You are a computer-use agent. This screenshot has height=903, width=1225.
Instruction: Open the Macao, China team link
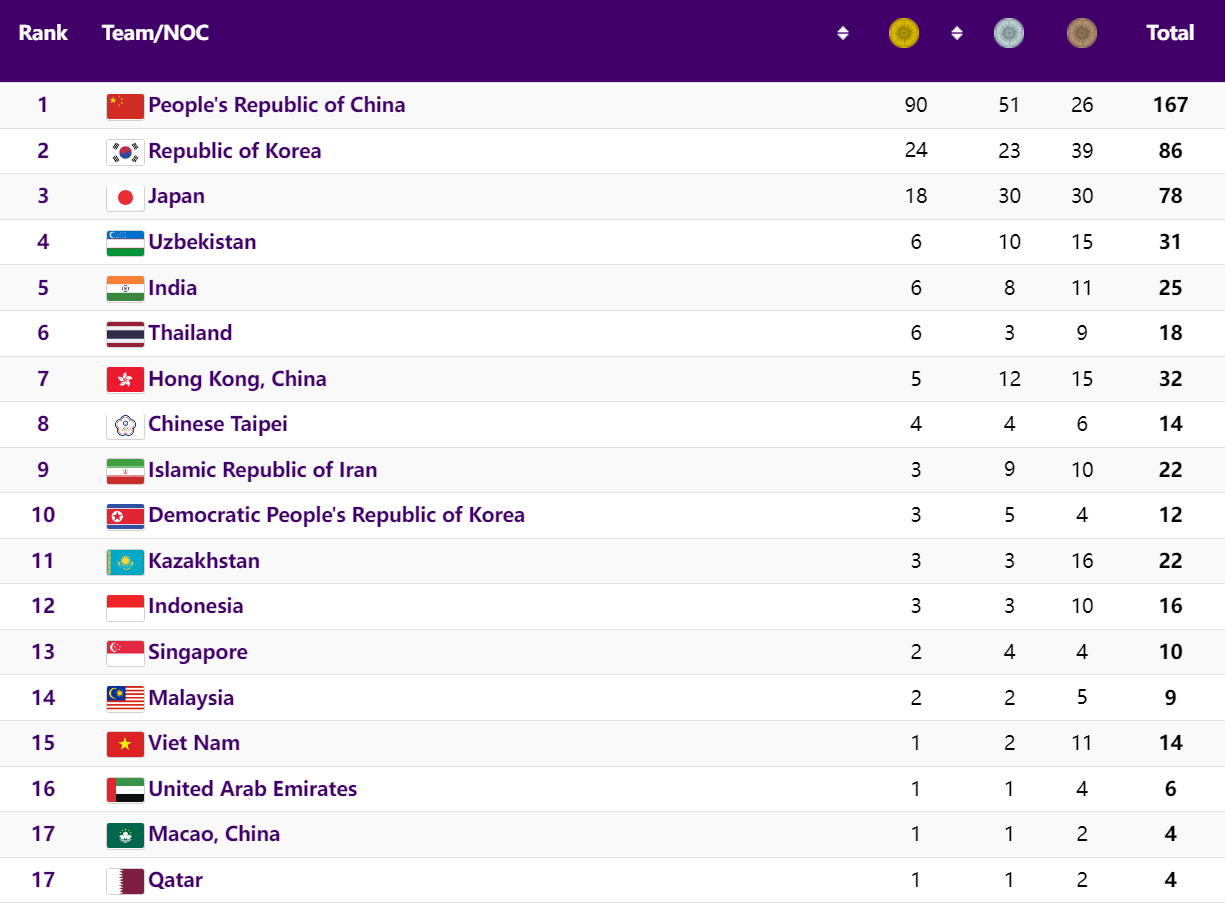(214, 834)
